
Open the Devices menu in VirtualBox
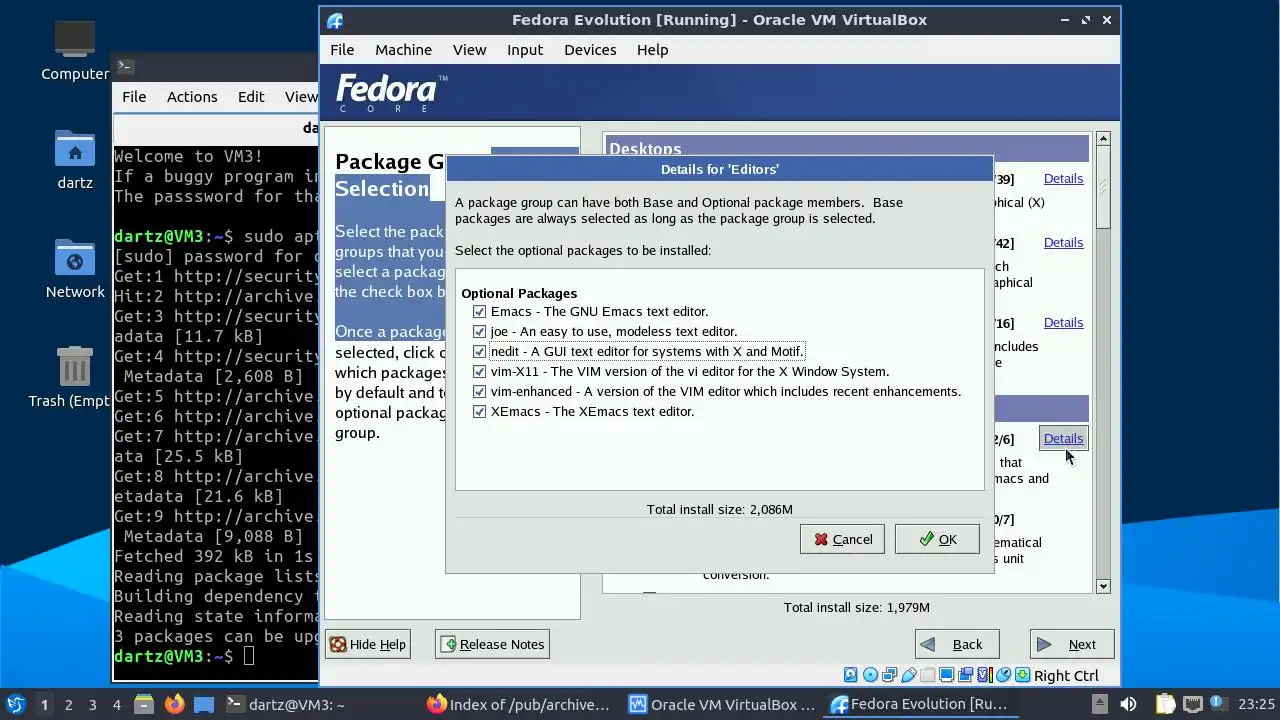pos(590,49)
